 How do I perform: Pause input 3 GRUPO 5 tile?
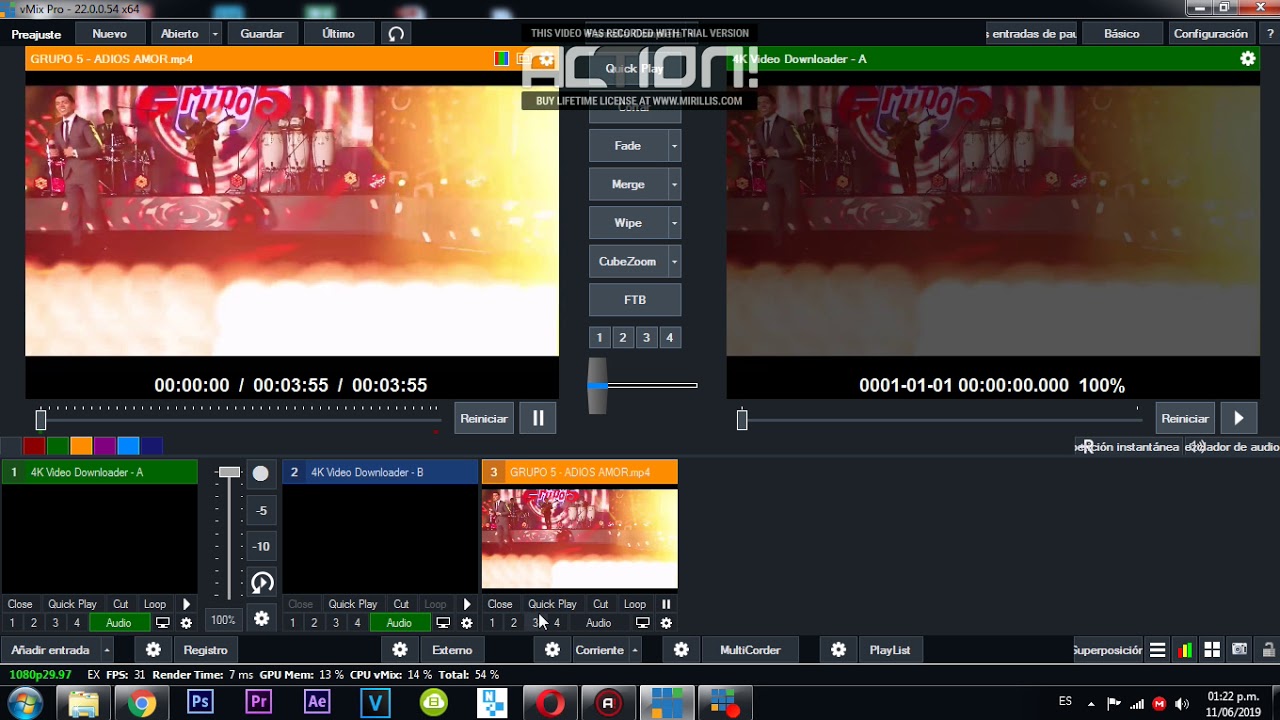(x=666, y=604)
